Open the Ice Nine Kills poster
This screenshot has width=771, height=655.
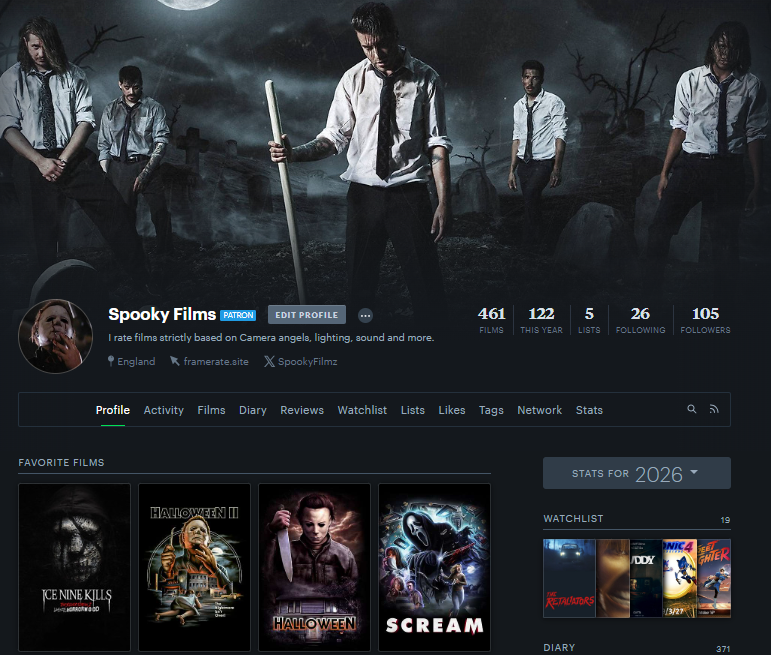(x=74, y=567)
